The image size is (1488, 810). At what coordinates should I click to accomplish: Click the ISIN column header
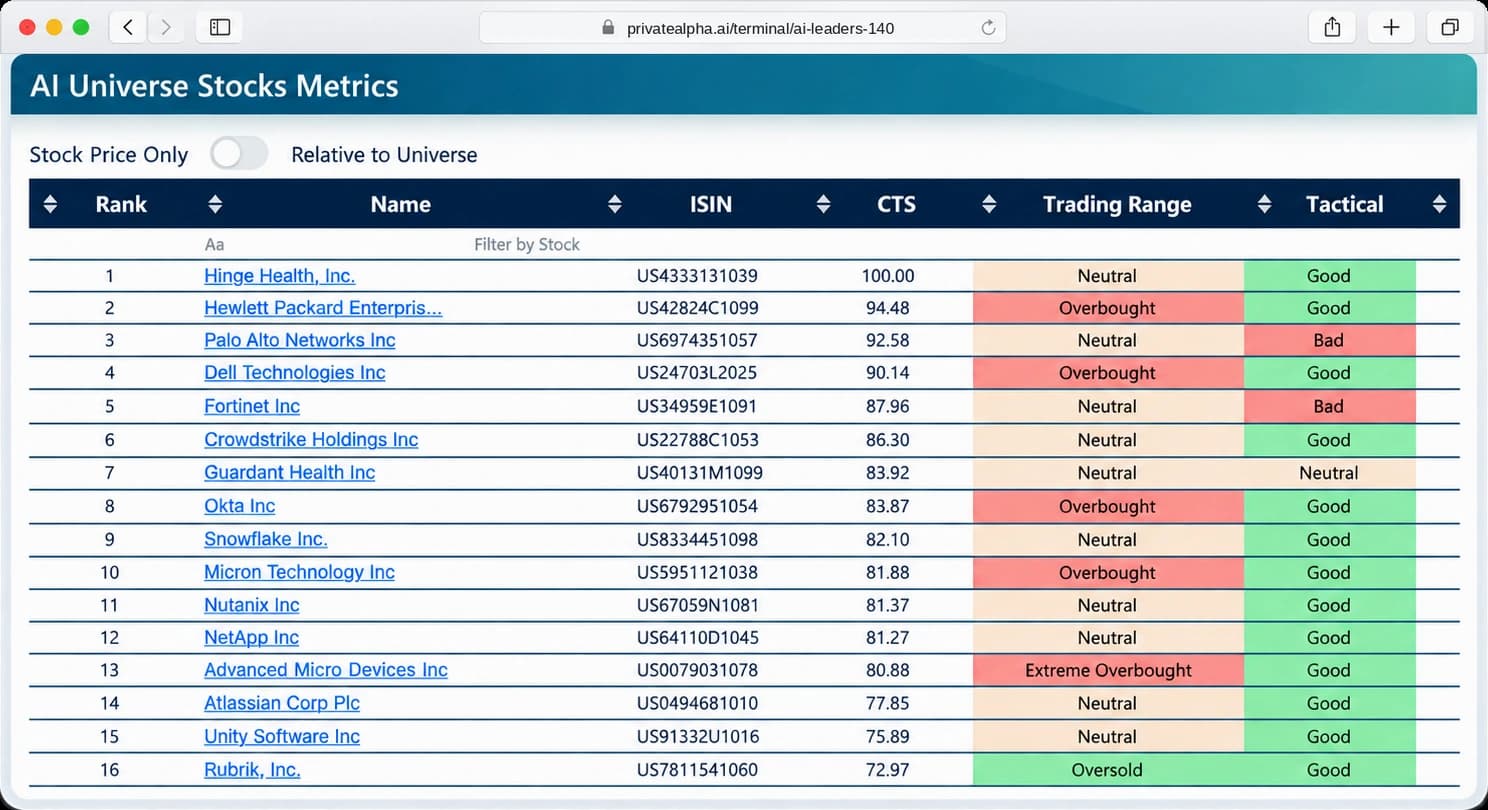pos(711,204)
